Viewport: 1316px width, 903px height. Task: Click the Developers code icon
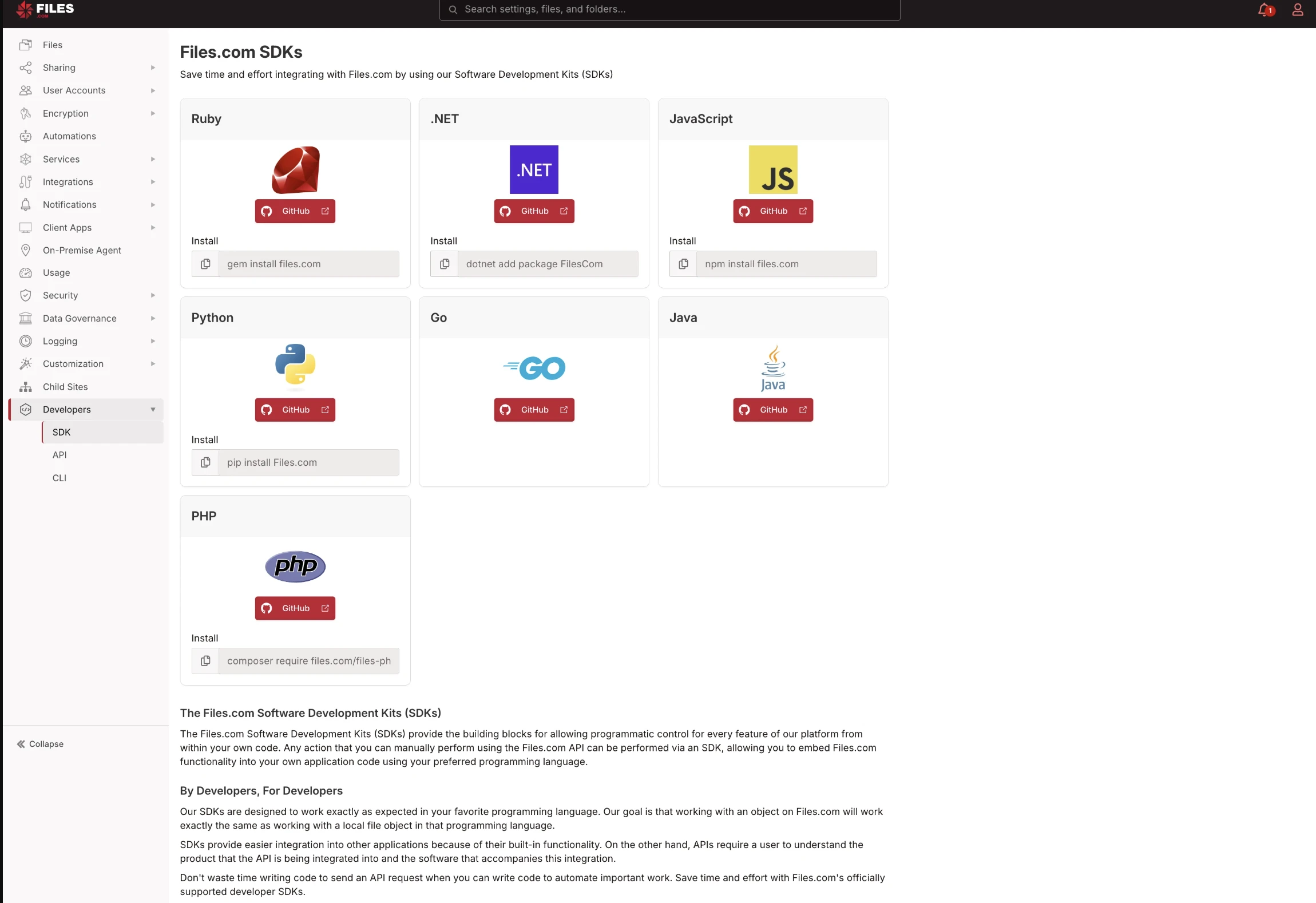(26, 410)
